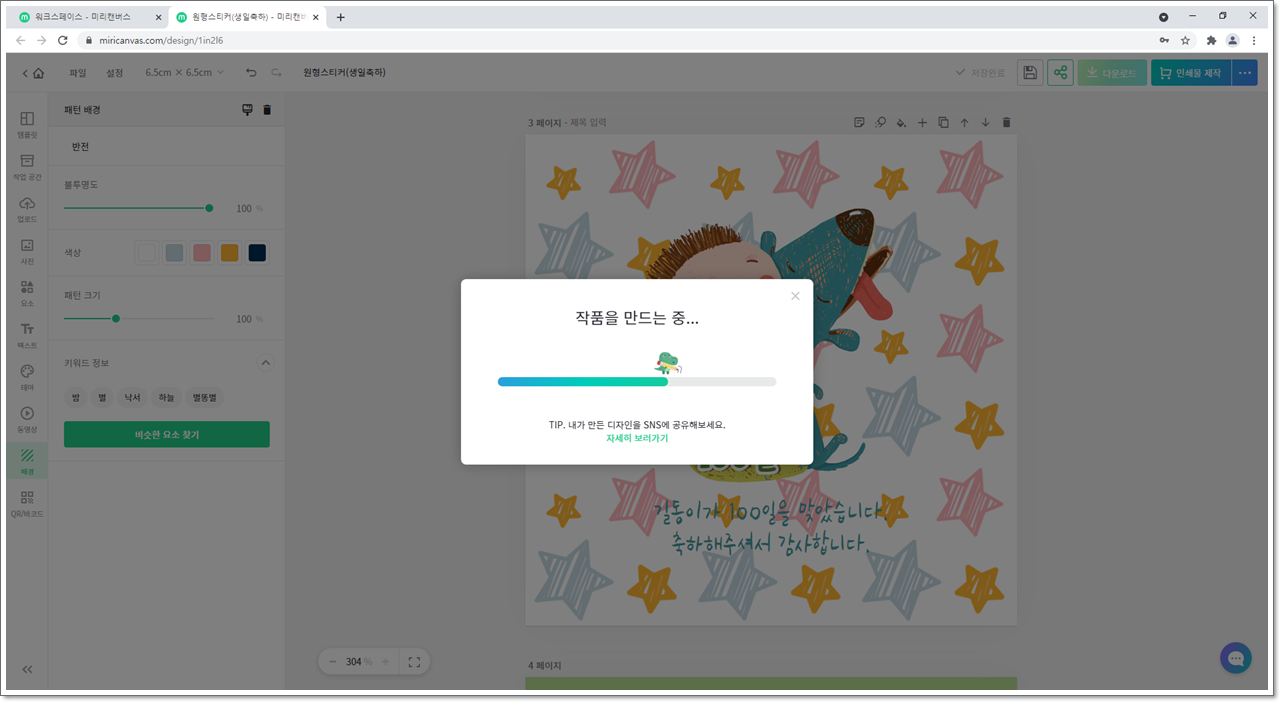Viewport: 1280px width, 702px height.
Task: Redo the last action
Action: [x=276, y=73]
